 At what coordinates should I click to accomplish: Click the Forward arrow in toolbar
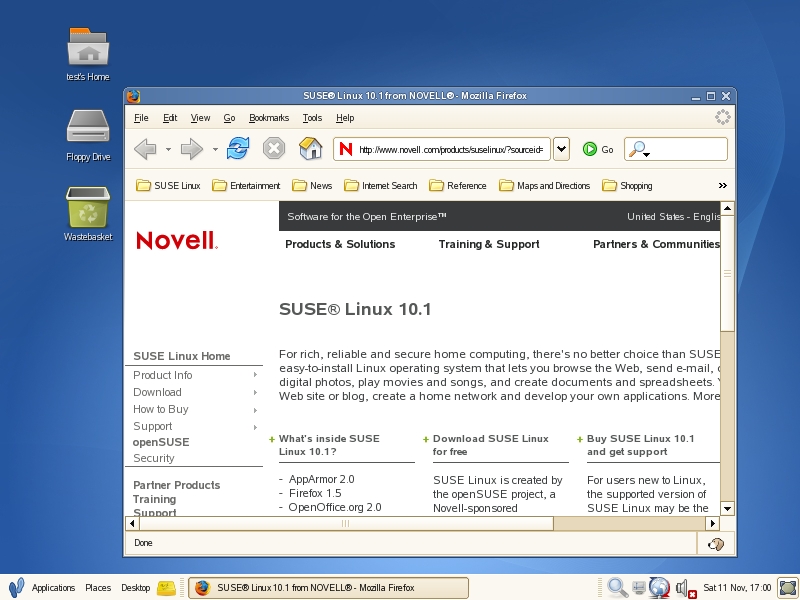point(191,149)
